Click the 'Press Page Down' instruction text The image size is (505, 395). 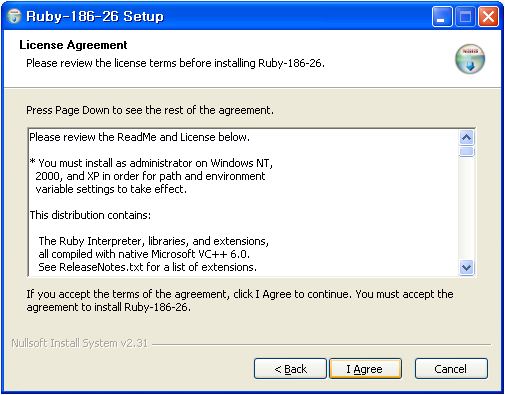click(150, 110)
